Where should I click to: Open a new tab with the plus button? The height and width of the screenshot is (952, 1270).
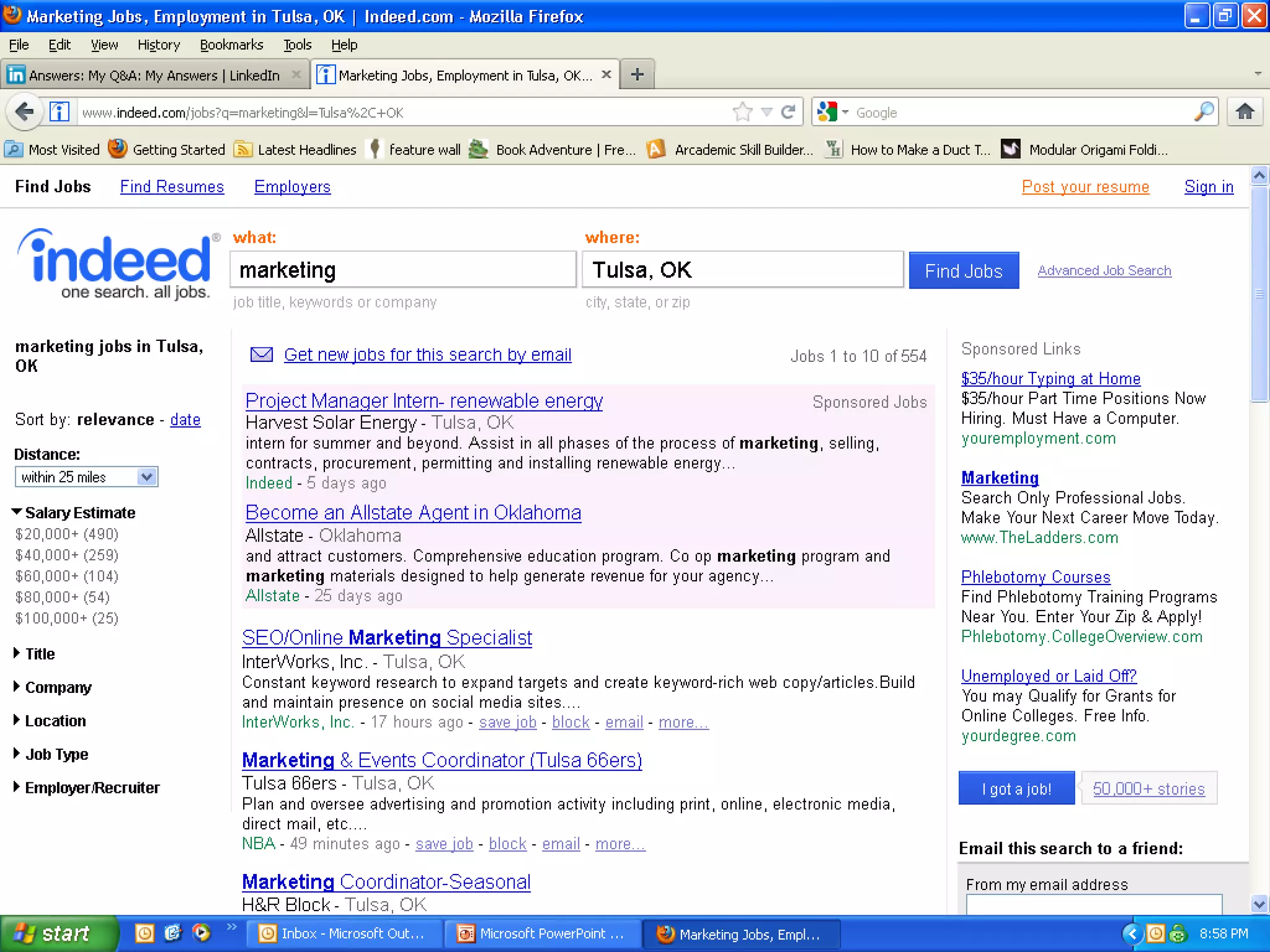coord(637,75)
